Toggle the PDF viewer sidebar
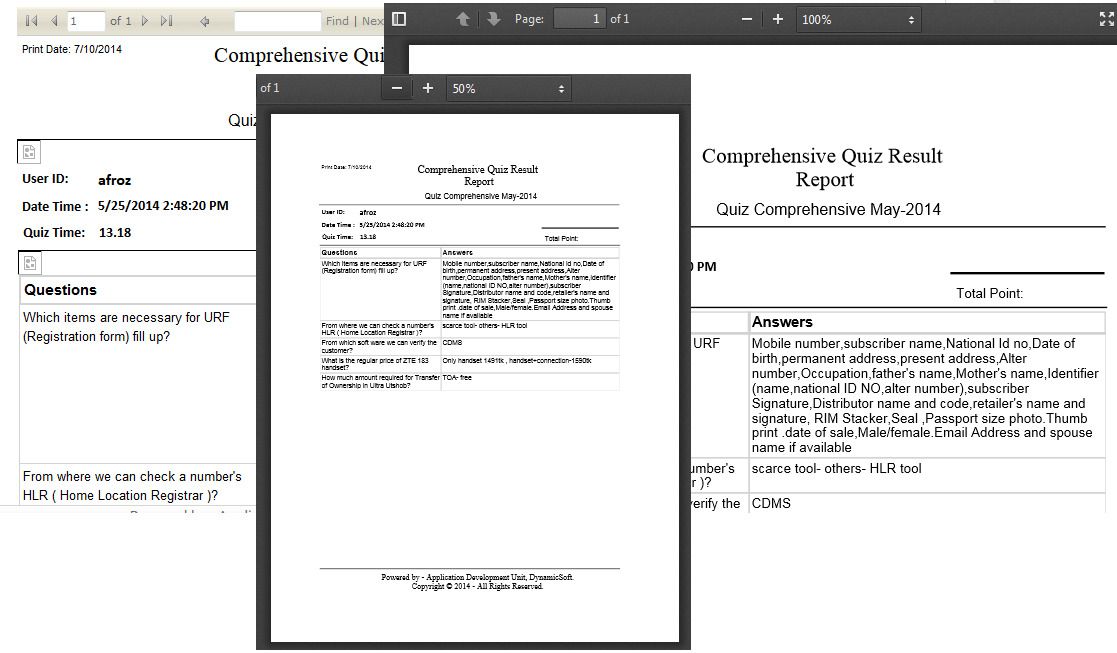The height and width of the screenshot is (653, 1117). [x=399, y=19]
